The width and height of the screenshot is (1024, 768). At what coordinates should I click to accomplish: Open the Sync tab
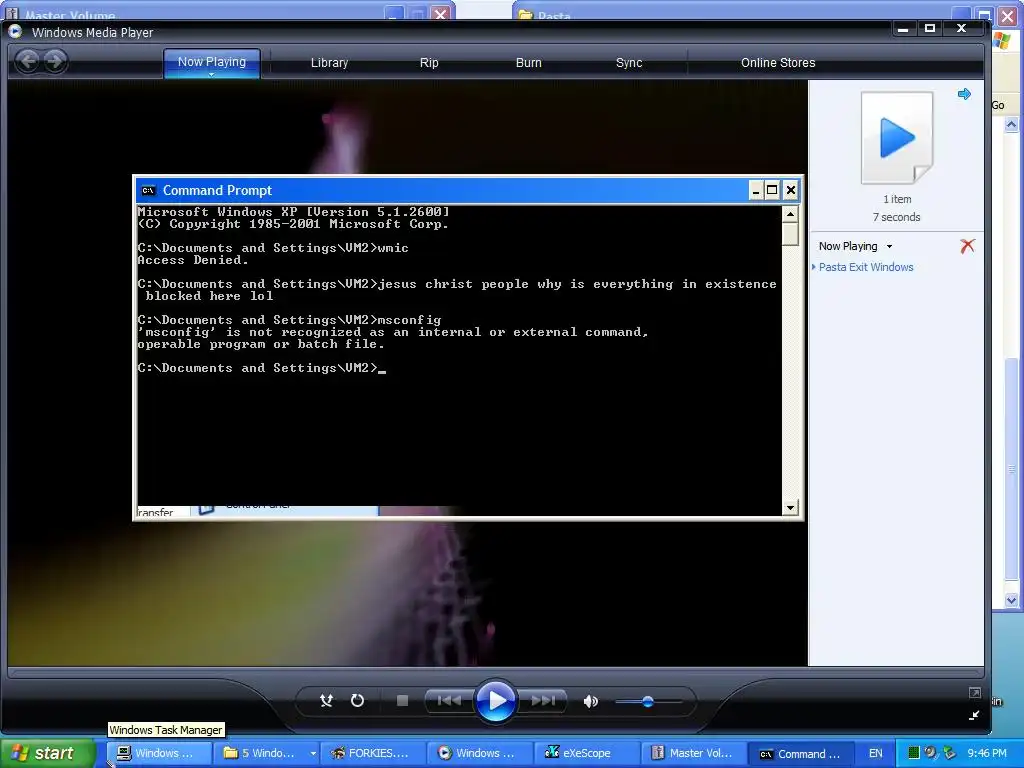tap(629, 63)
